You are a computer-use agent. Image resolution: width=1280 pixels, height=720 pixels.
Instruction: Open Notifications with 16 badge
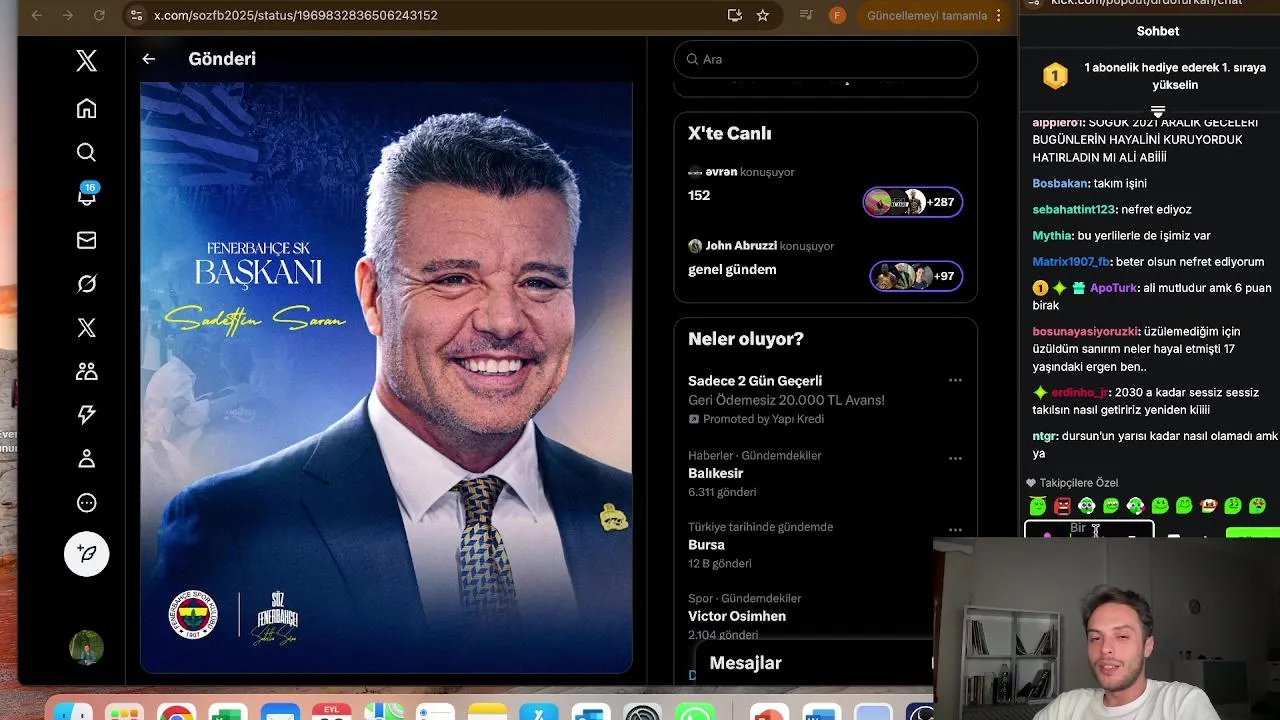click(87, 195)
